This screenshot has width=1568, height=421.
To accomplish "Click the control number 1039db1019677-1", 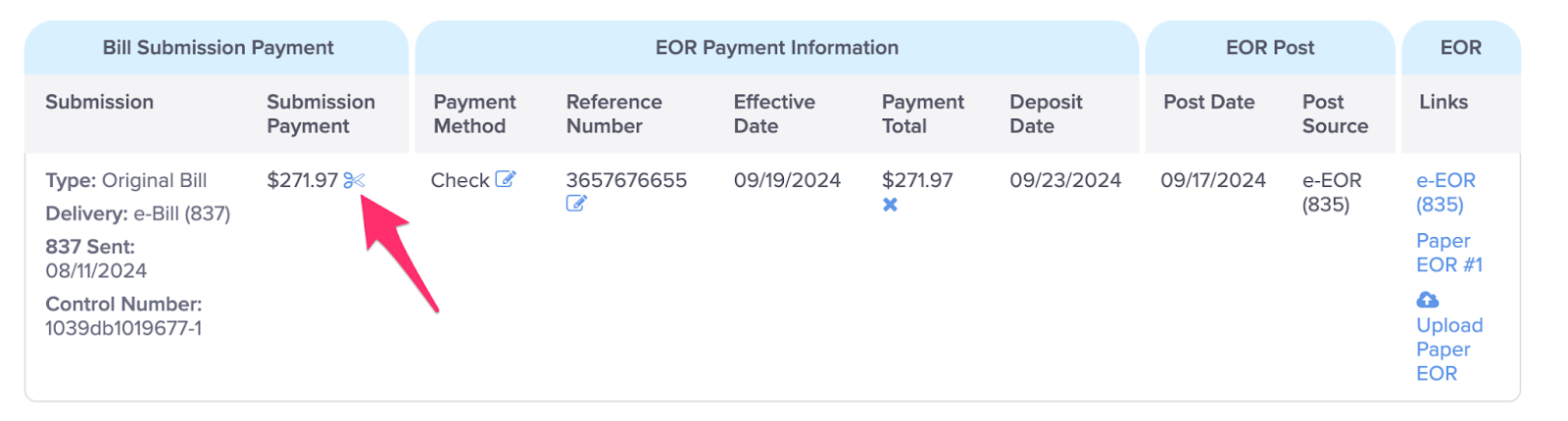I will tap(123, 328).
